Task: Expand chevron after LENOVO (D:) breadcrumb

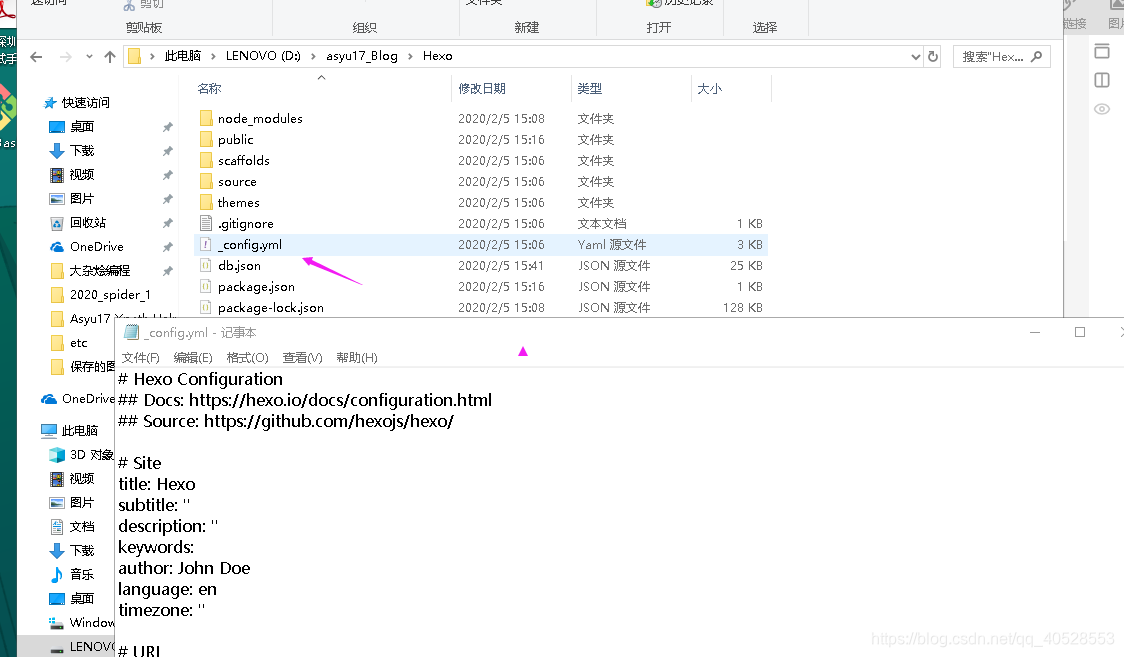Action: 313,56
